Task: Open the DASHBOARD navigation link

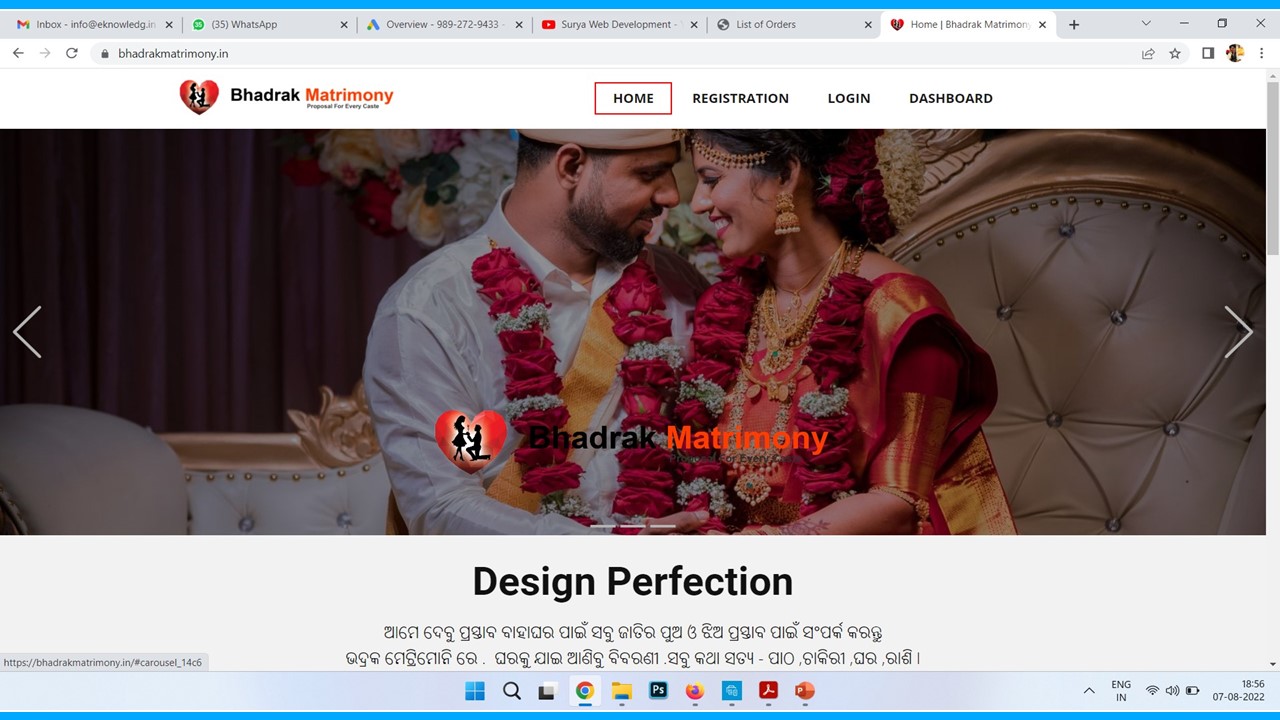Action: coord(950,98)
